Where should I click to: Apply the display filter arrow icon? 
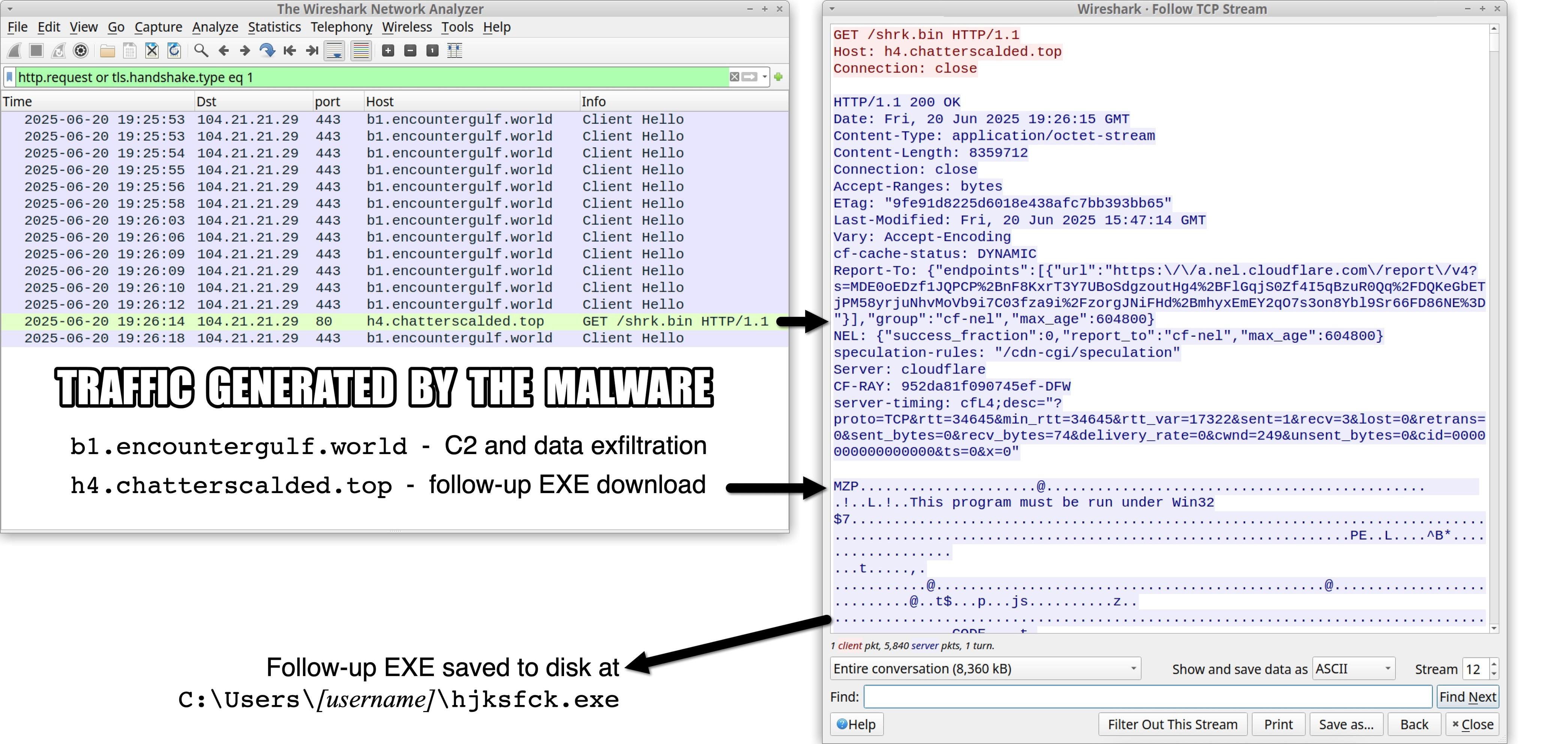750,77
